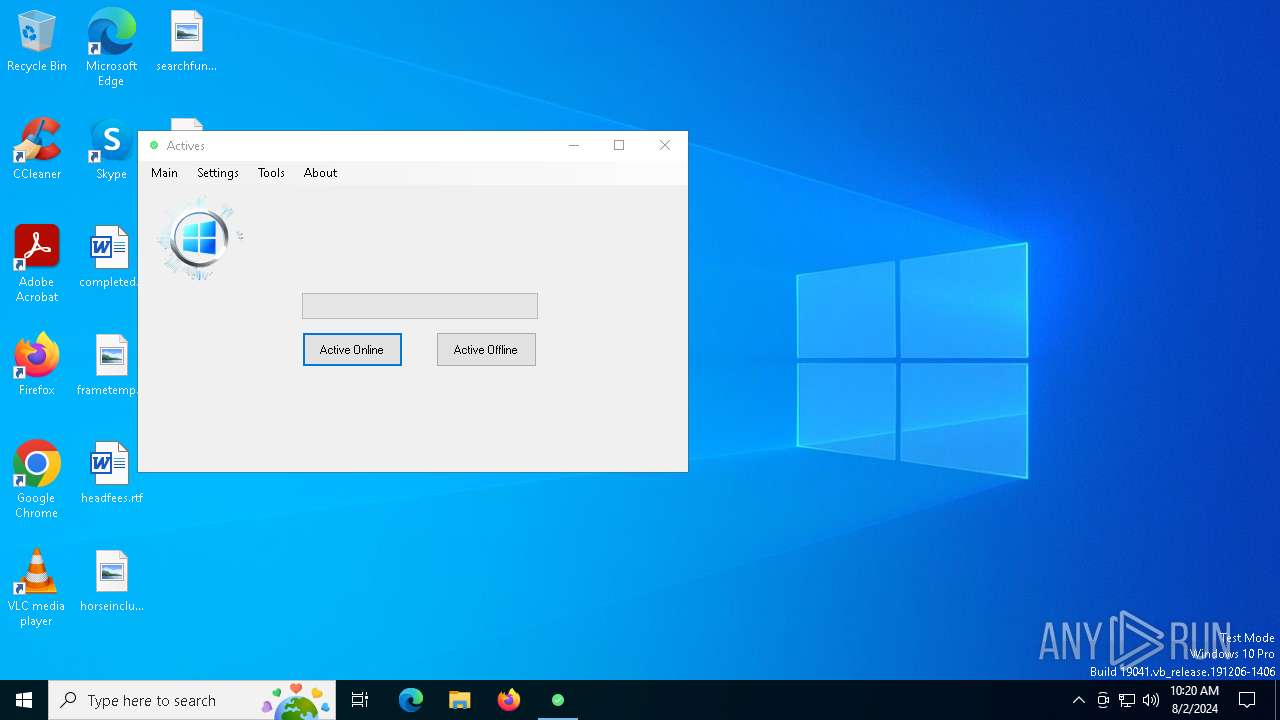Image resolution: width=1280 pixels, height=720 pixels.
Task: Select the Recycle Bin desktop icon
Action: (37, 42)
